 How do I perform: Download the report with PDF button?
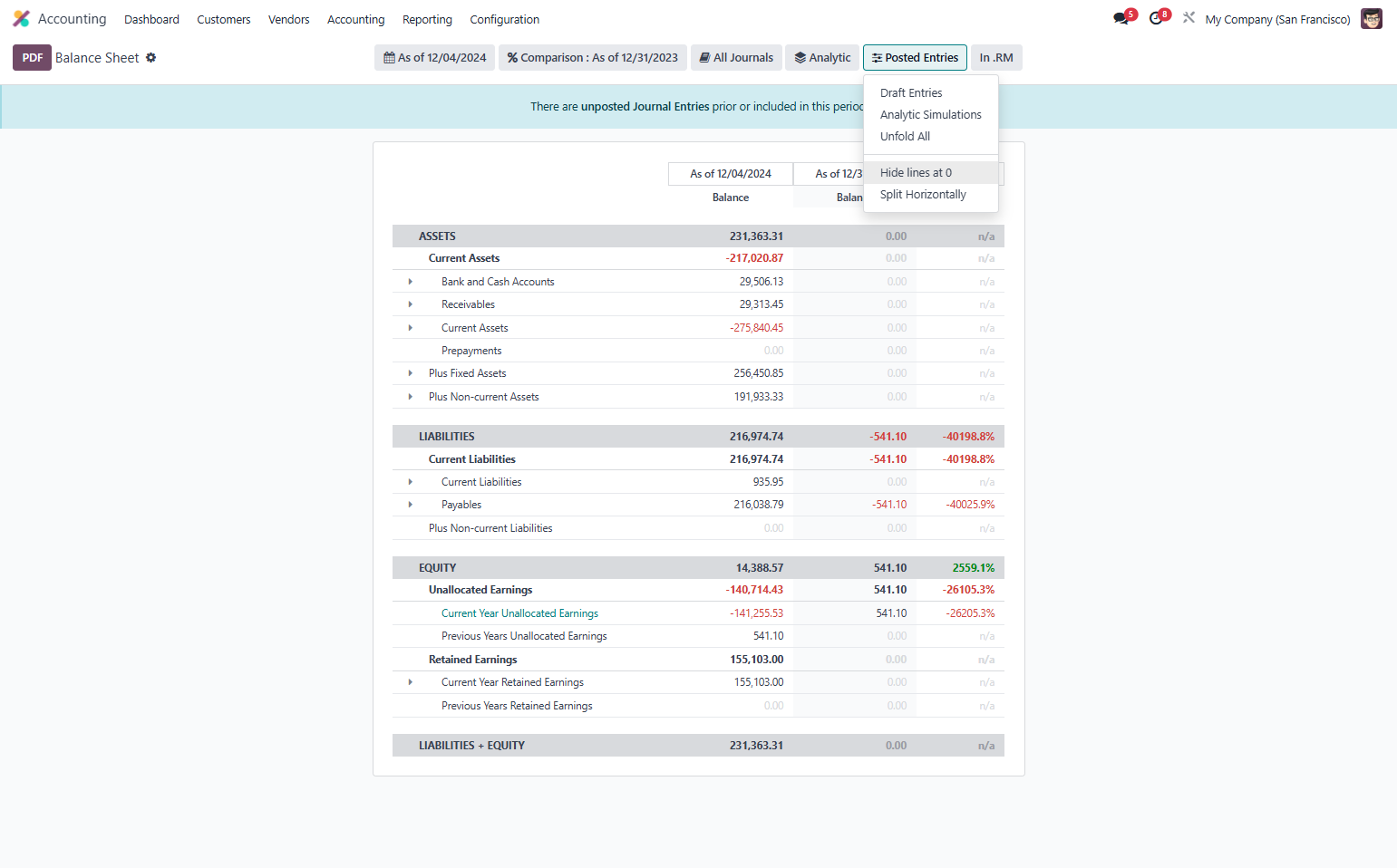[32, 58]
